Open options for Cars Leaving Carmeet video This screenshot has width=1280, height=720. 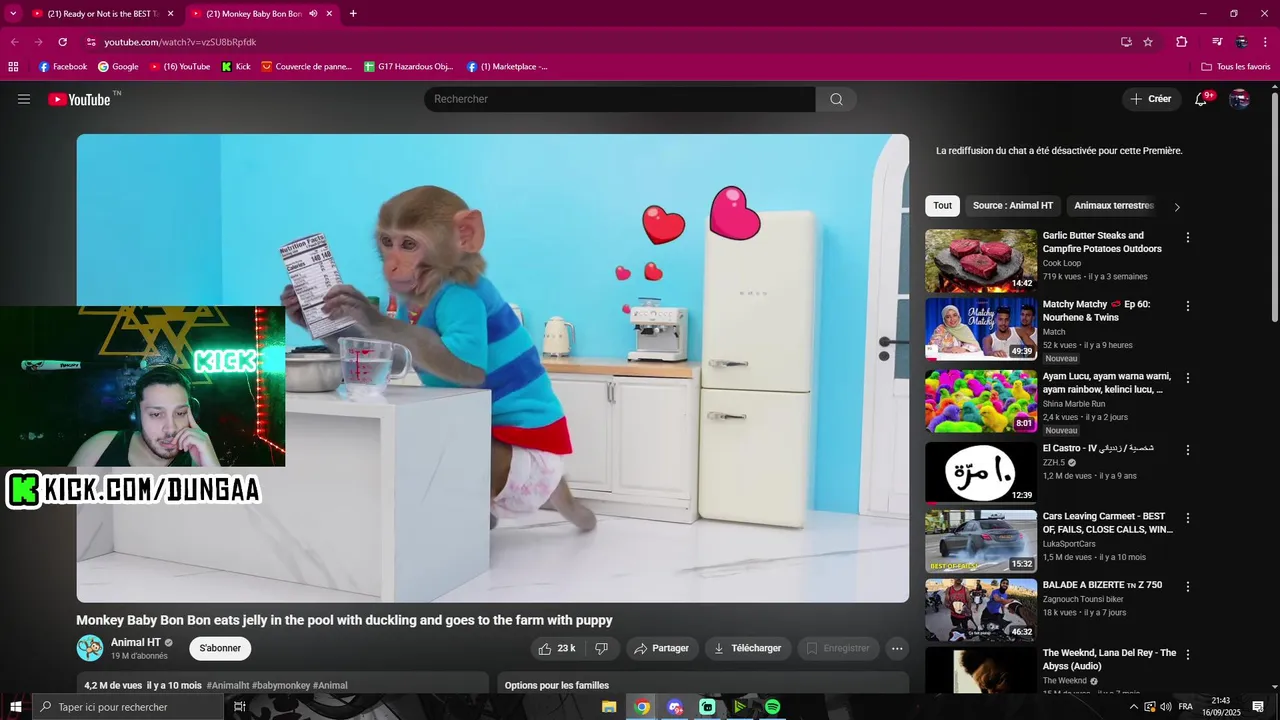(x=1188, y=518)
